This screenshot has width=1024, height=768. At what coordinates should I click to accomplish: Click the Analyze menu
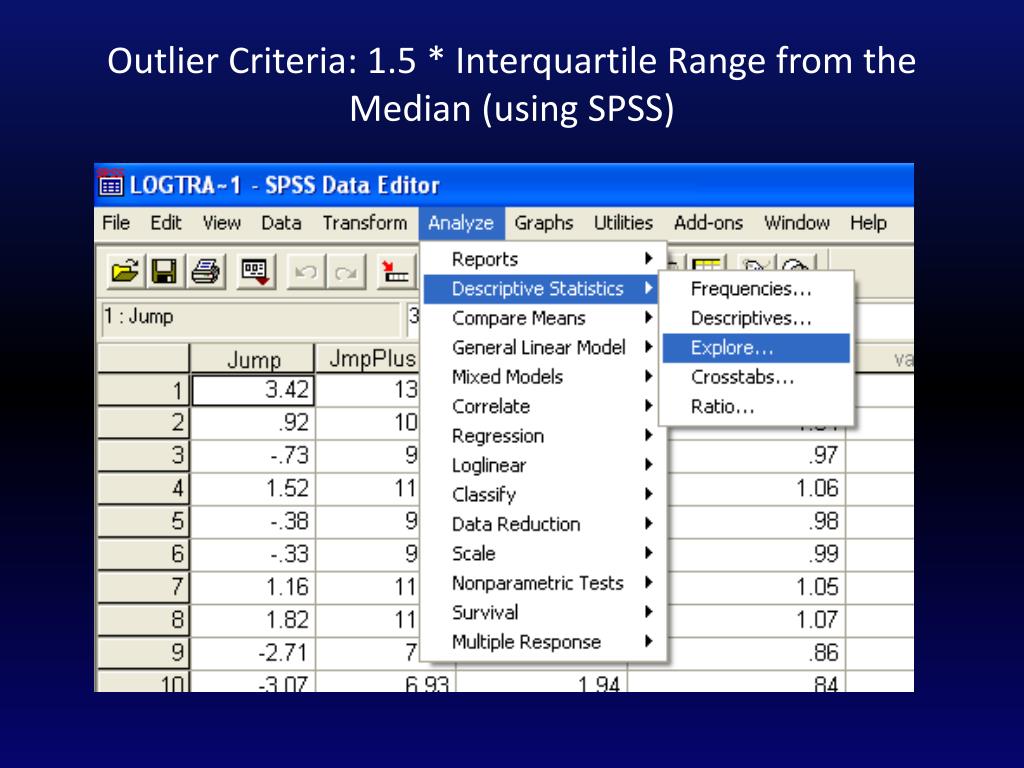[x=461, y=223]
